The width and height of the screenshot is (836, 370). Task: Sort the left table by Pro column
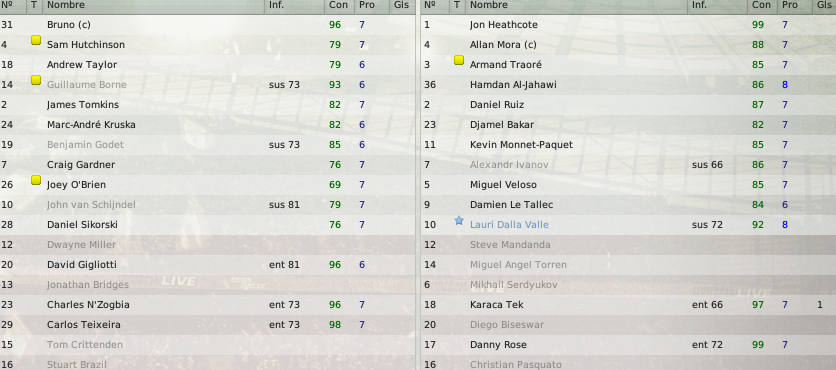tap(367, 5)
